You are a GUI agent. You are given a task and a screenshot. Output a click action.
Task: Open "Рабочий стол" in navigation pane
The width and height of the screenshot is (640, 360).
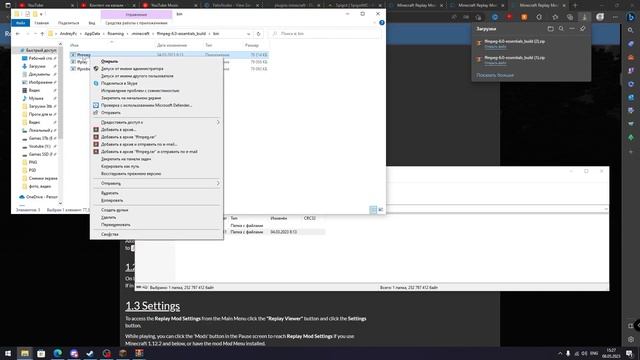(39, 58)
